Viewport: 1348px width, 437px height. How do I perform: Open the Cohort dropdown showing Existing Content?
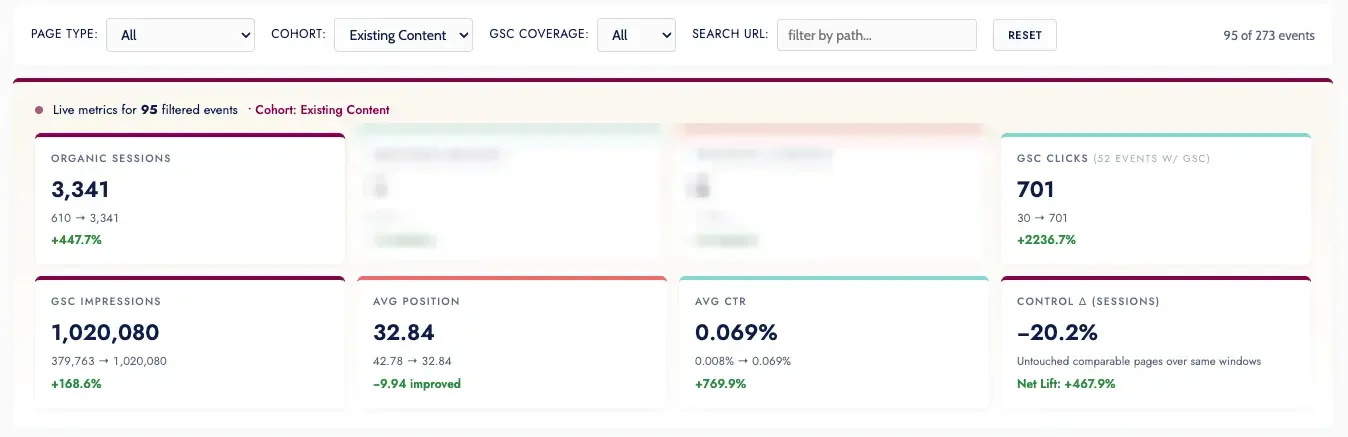click(403, 35)
